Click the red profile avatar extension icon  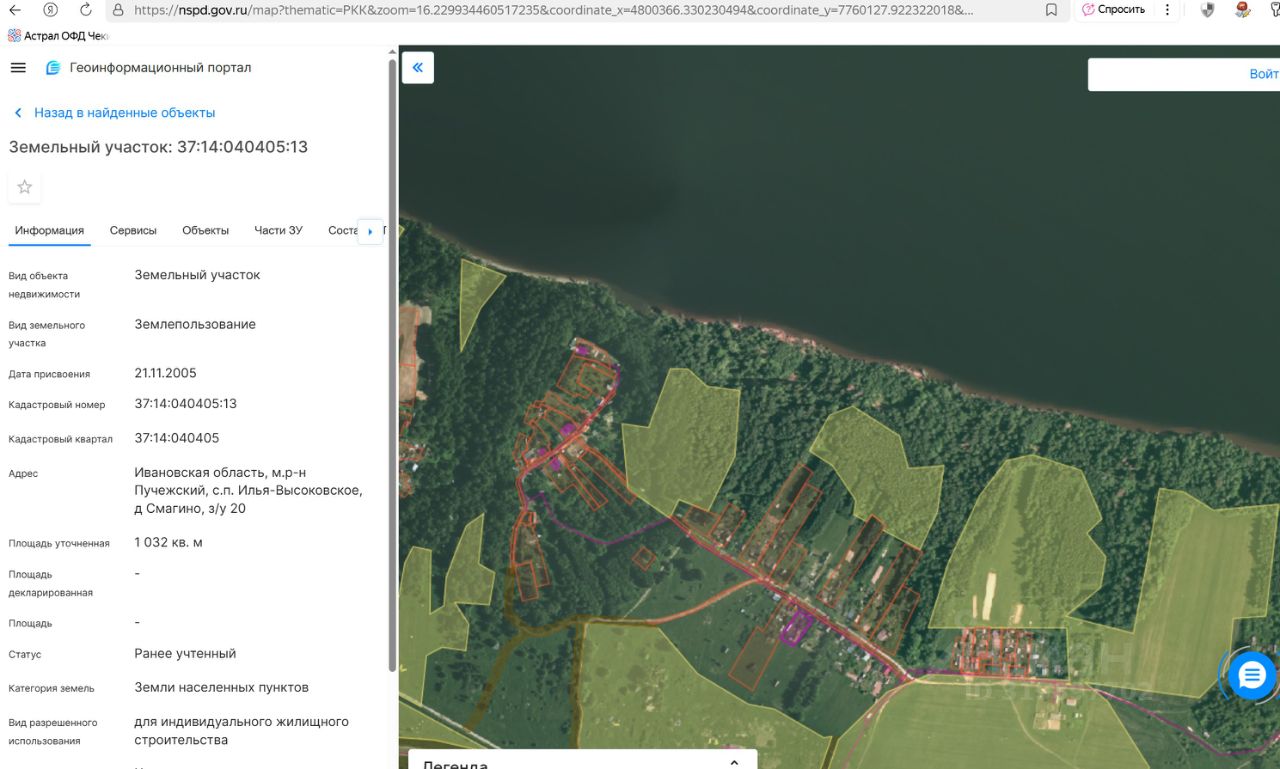pos(1242,10)
